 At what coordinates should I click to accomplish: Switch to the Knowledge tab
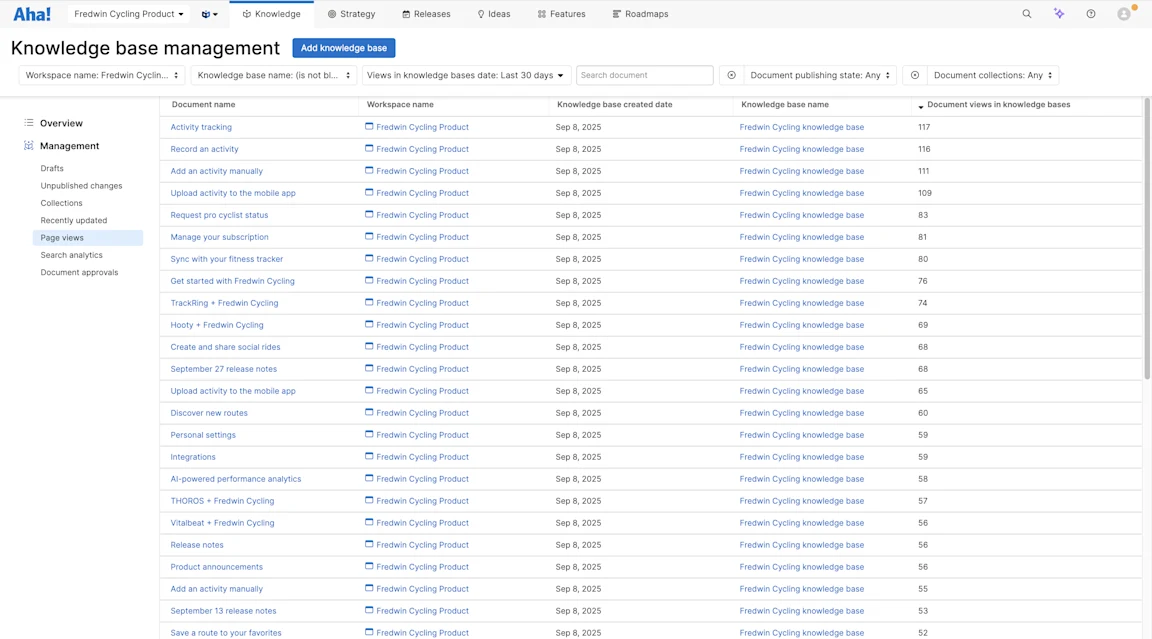pos(271,14)
